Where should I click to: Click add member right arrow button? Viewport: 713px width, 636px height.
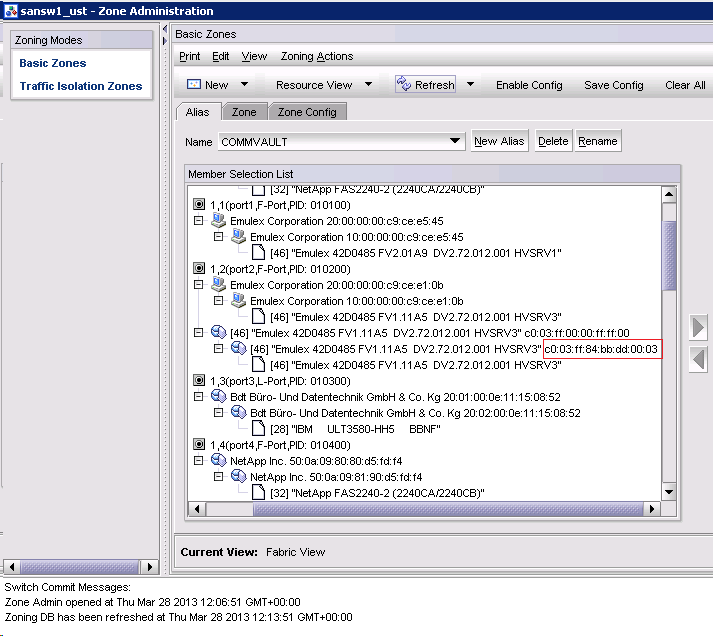pos(698,327)
